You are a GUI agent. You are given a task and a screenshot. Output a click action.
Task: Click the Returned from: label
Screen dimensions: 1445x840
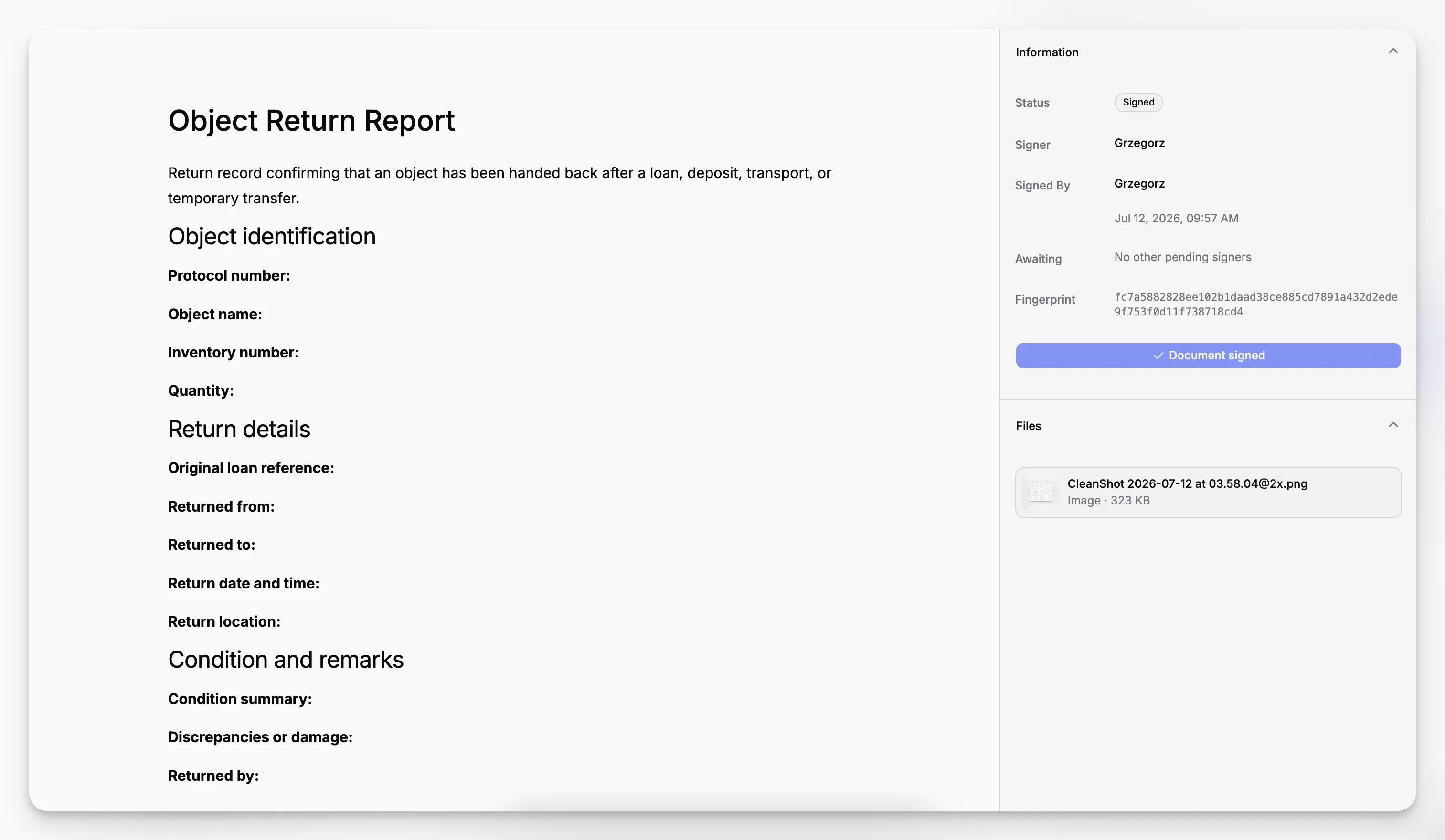(221, 506)
